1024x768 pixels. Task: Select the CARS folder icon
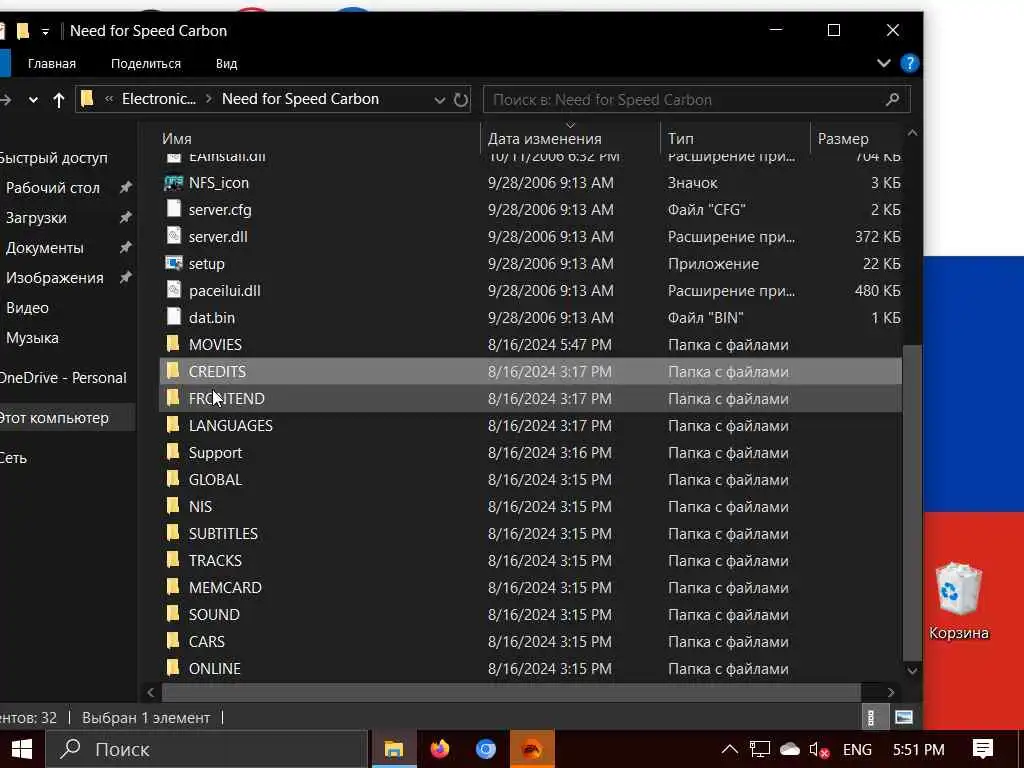click(x=173, y=641)
